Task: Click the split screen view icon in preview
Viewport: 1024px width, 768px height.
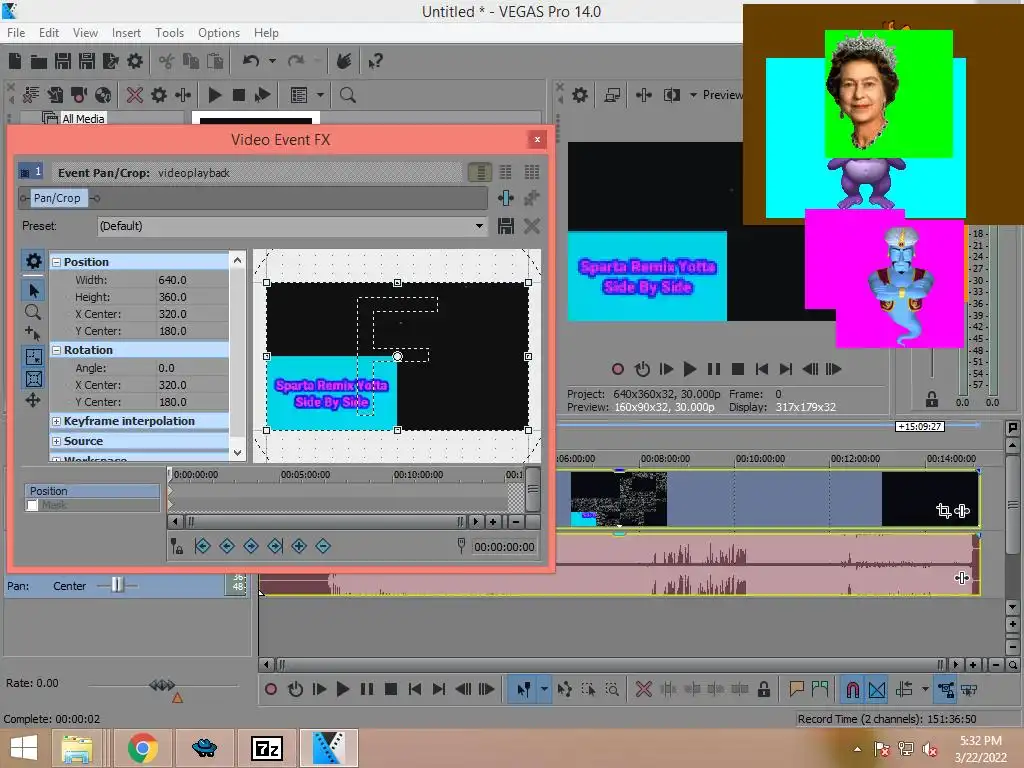Action: click(x=671, y=95)
